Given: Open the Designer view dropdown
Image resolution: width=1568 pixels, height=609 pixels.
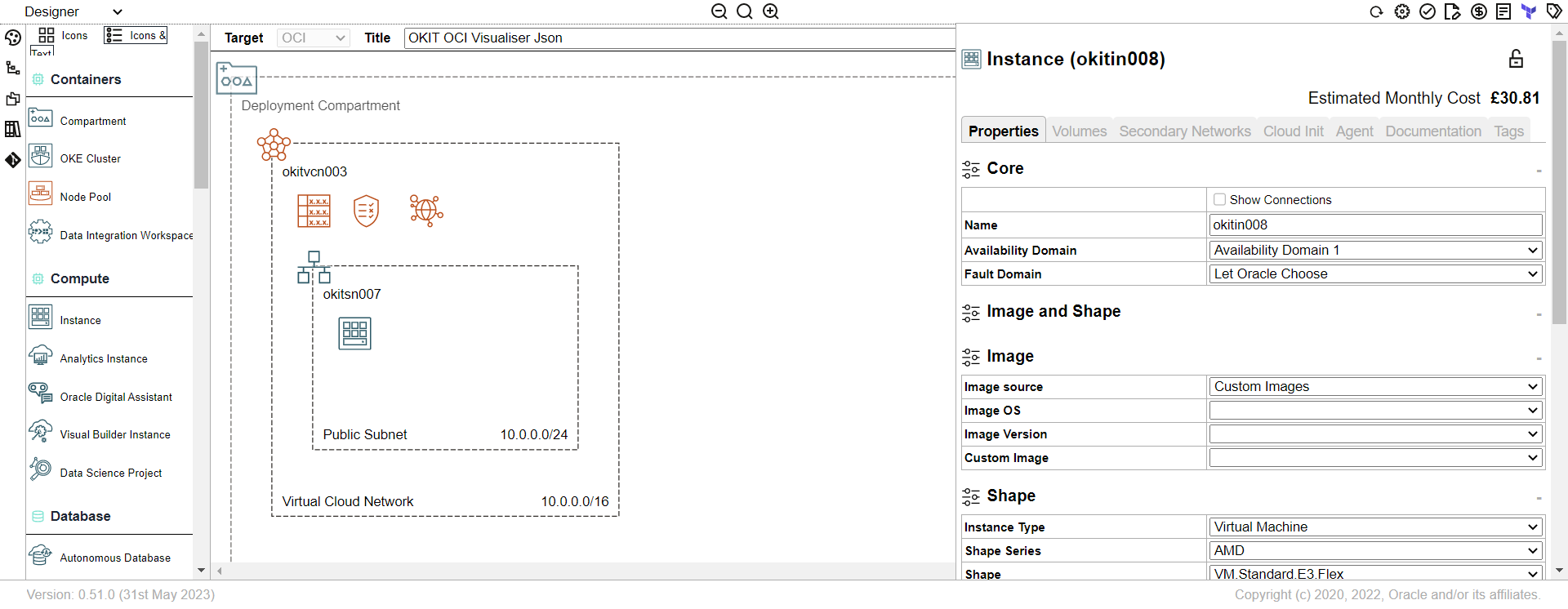Looking at the screenshot, I should tap(73, 11).
